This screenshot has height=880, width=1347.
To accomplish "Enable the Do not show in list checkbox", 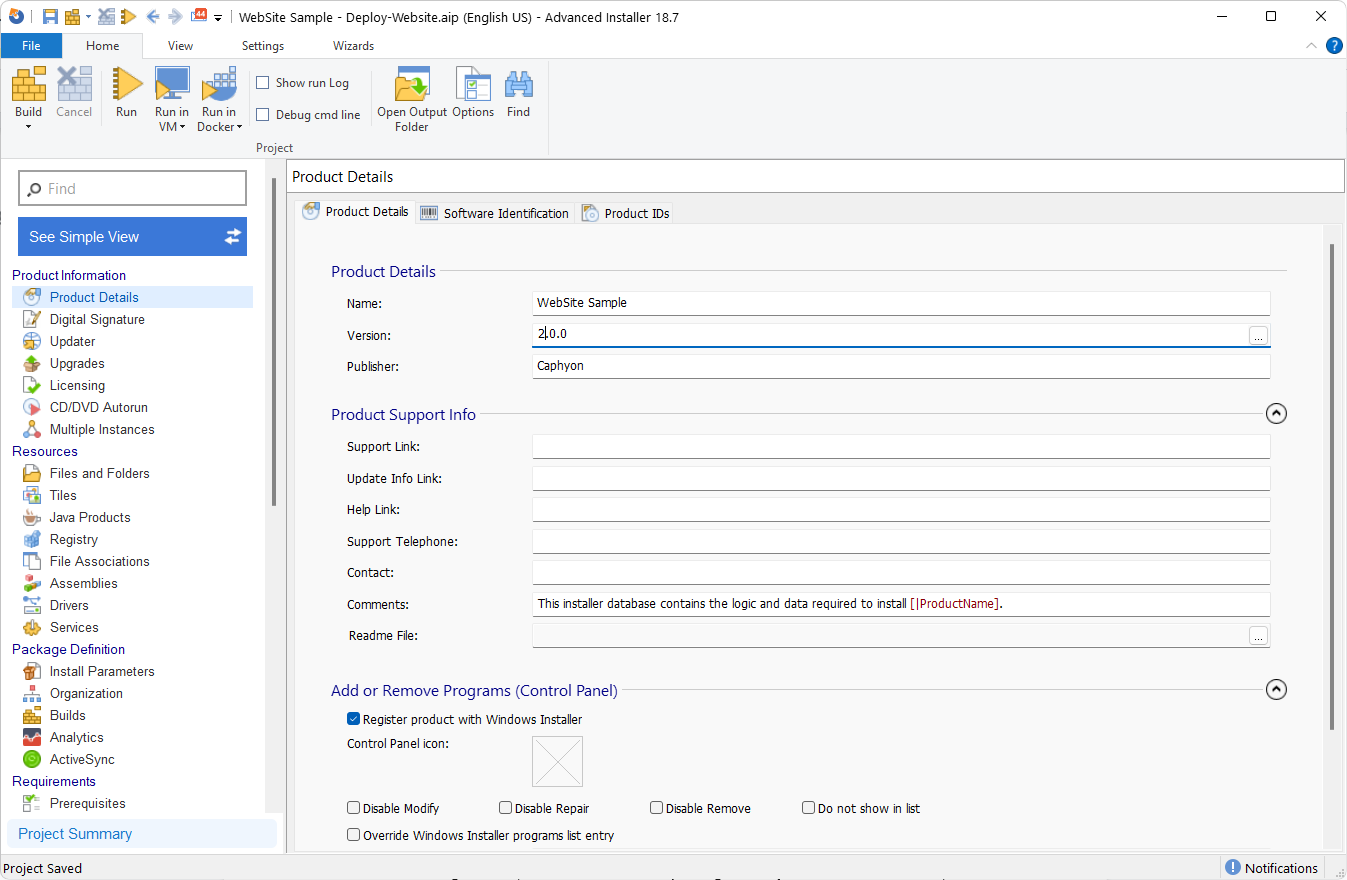I will click(x=808, y=808).
